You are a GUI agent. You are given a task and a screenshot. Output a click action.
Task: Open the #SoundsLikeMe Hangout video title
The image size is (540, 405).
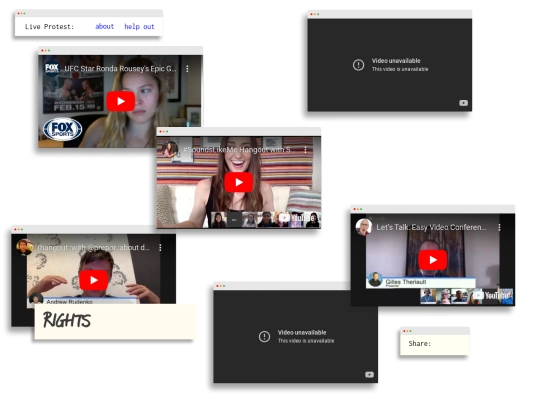(238, 150)
